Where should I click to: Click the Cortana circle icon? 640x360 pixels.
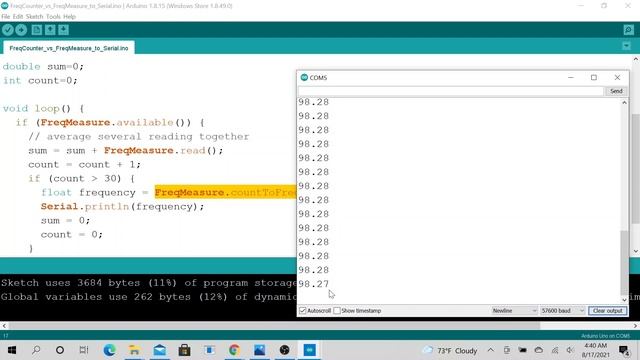[x=60, y=350]
